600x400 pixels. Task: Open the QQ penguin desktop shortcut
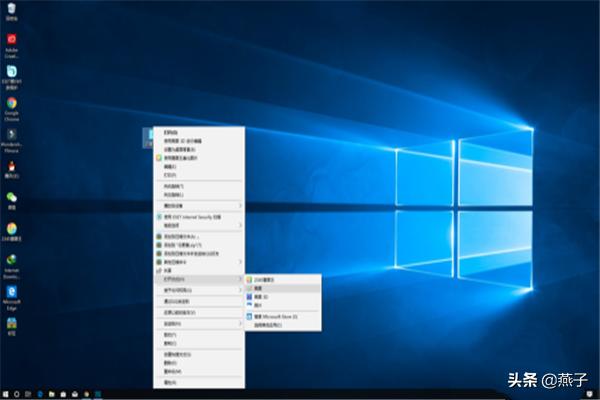11,169
